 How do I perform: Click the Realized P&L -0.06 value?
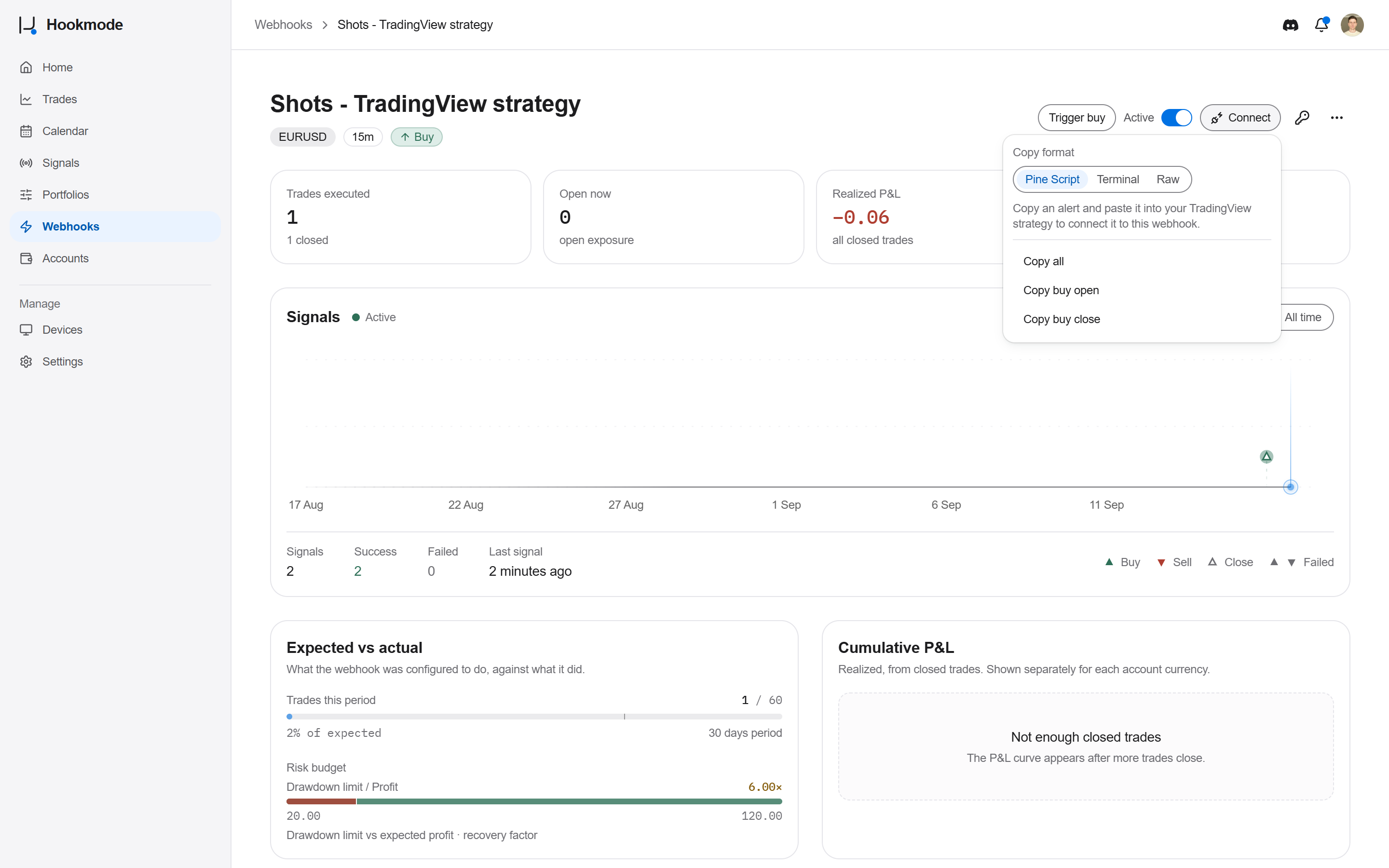click(x=860, y=217)
